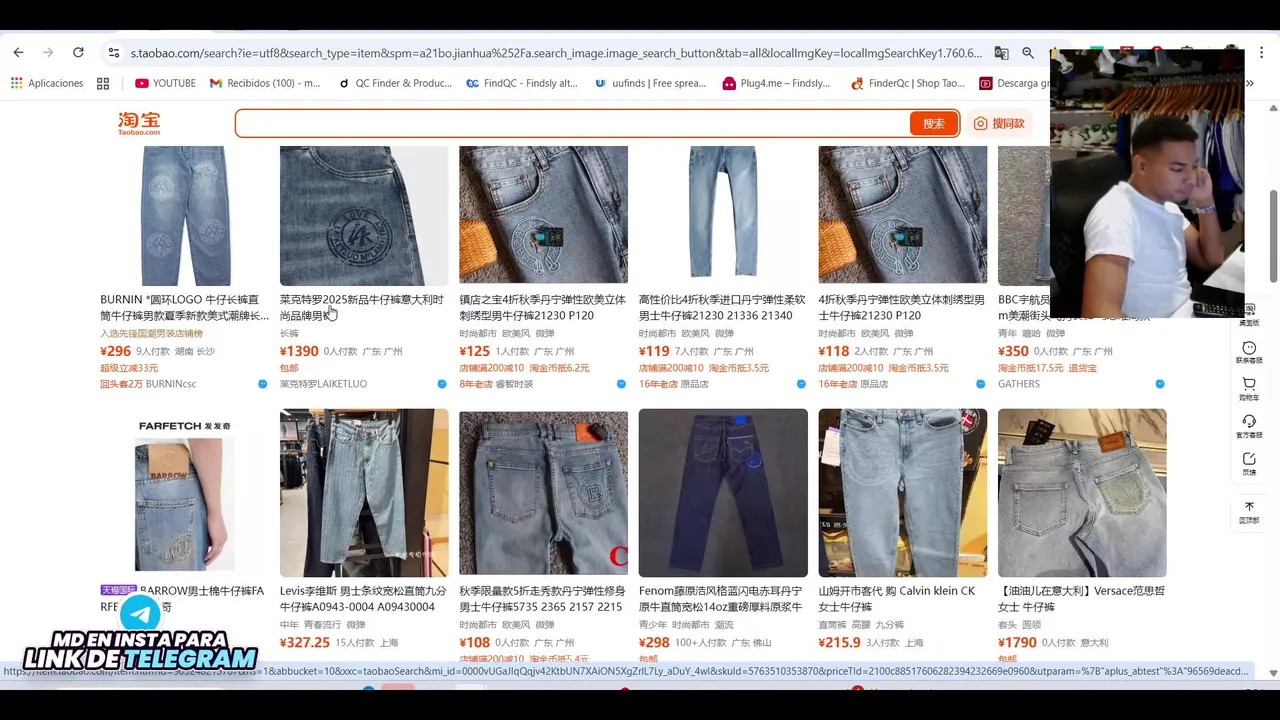Viewport: 1280px width, 720px height.
Task: Open the QC Finder & Products bookmark
Action: [x=395, y=83]
